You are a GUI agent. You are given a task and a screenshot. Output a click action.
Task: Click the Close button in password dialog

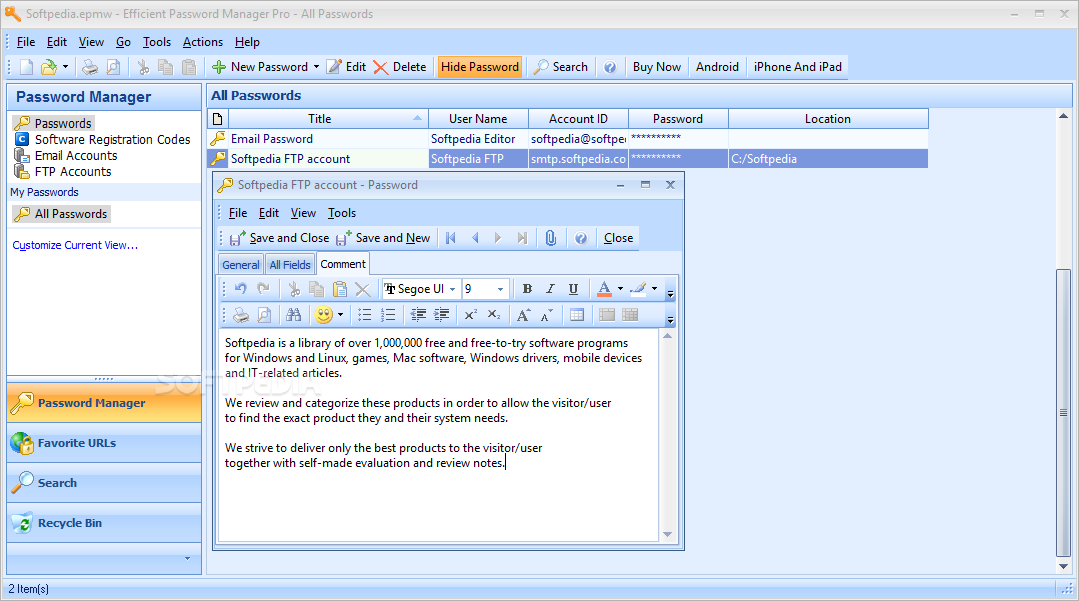(x=619, y=238)
